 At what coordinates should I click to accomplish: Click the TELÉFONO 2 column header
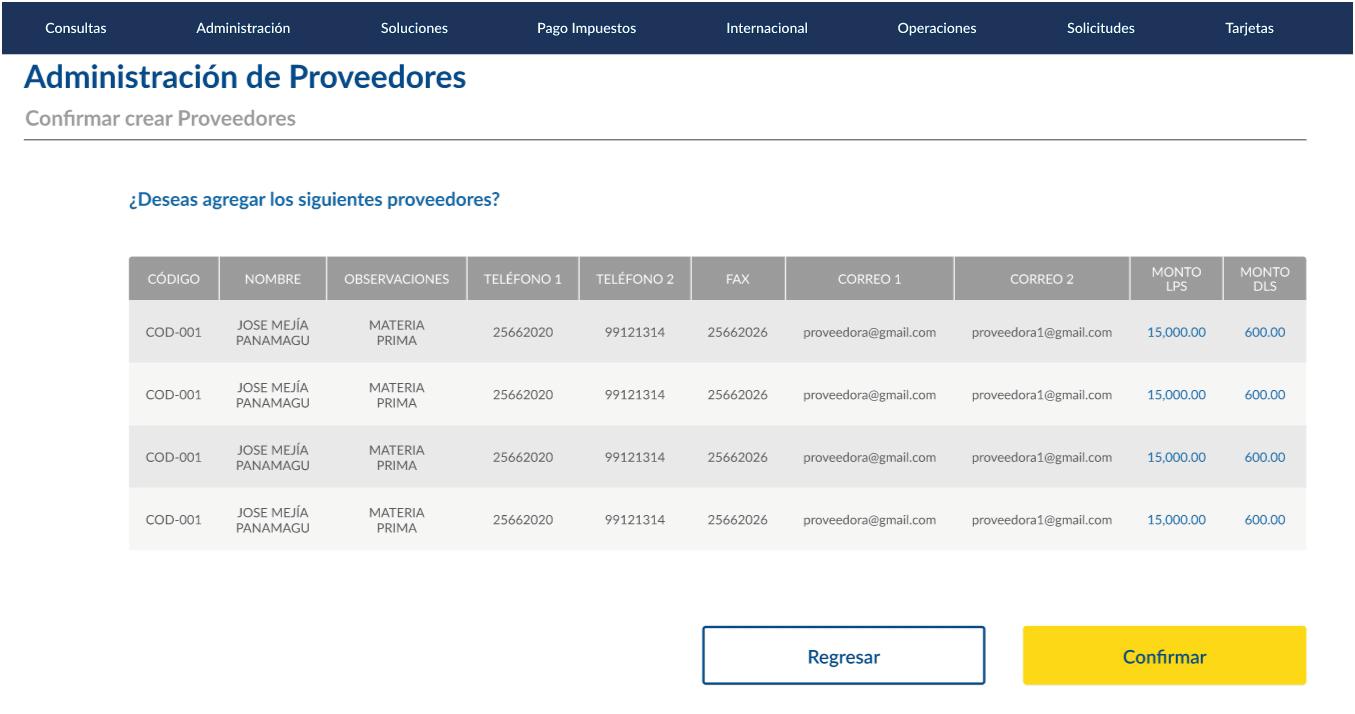click(x=634, y=279)
